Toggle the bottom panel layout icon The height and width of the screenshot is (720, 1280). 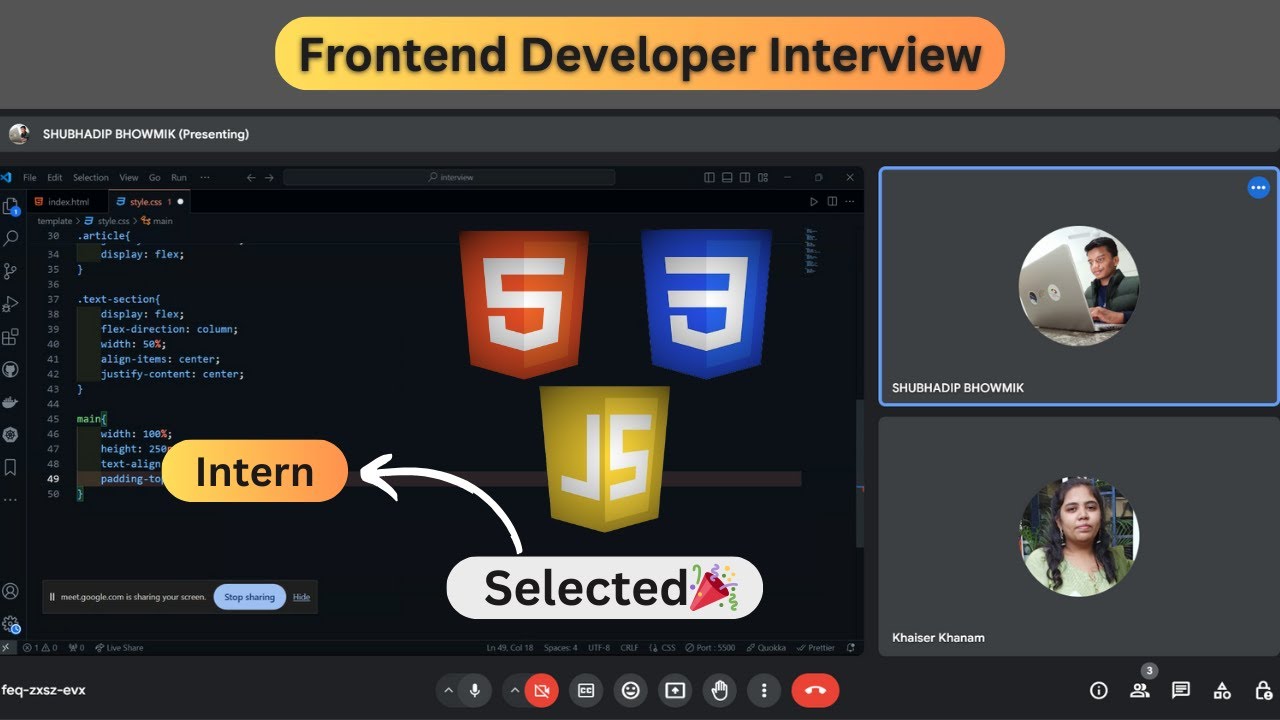pyautogui.click(x=727, y=177)
